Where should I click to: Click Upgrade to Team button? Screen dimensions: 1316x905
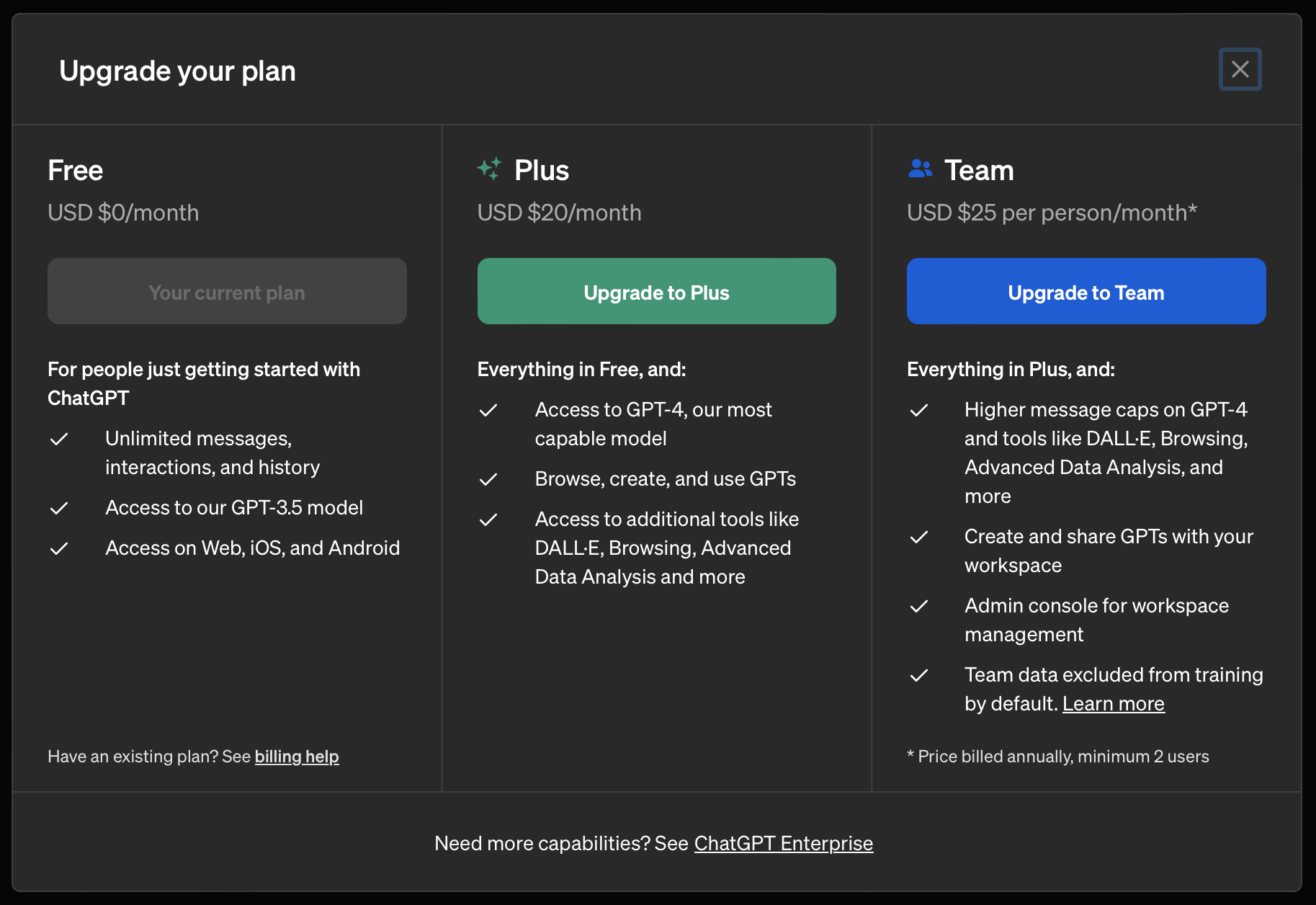(x=1086, y=292)
